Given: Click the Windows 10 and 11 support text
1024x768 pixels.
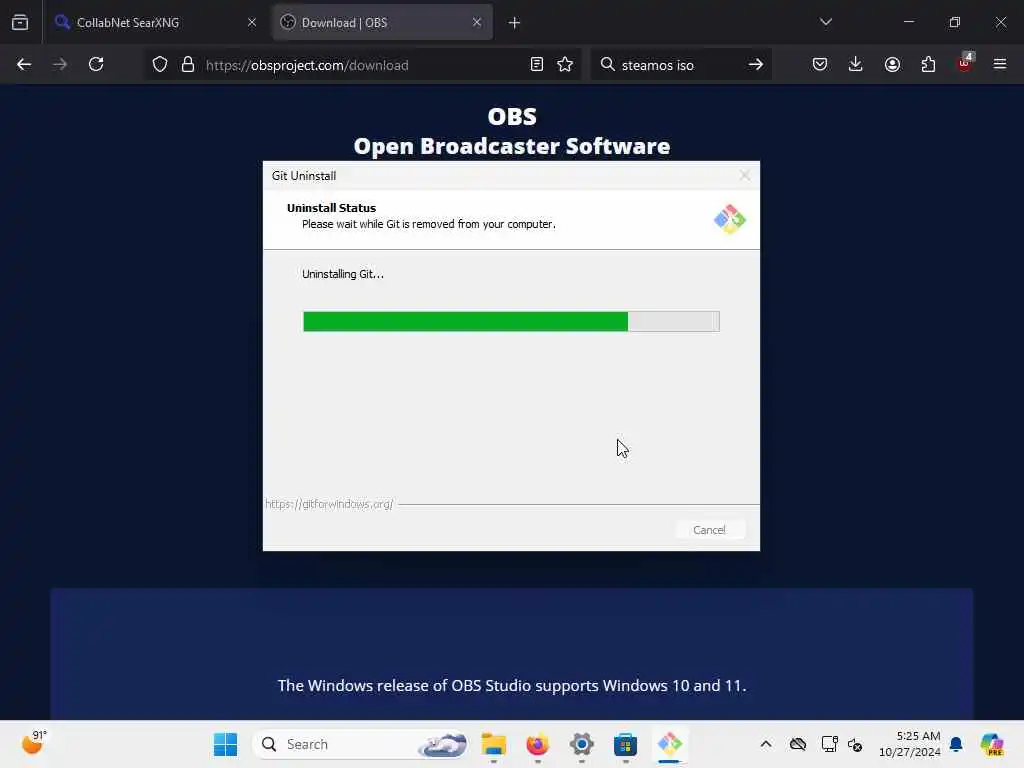Looking at the screenshot, I should click(512, 685).
